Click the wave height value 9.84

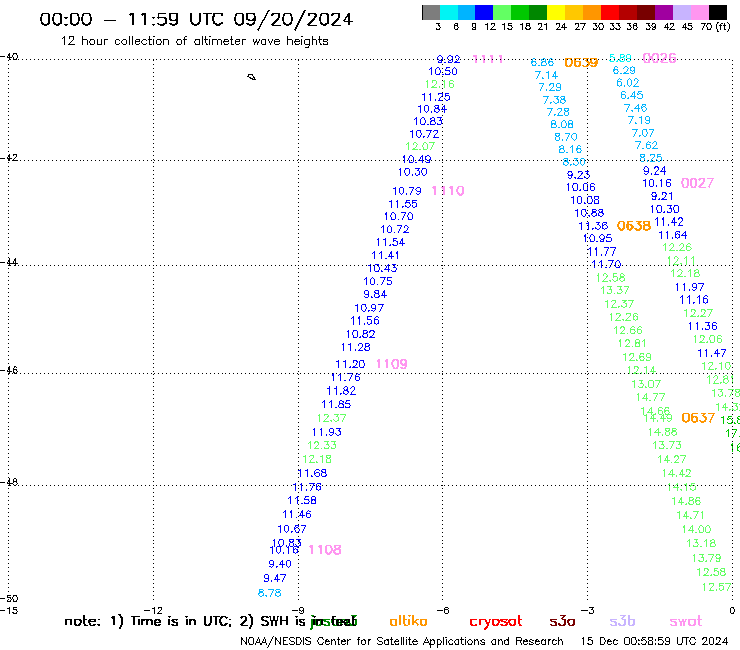(x=375, y=294)
